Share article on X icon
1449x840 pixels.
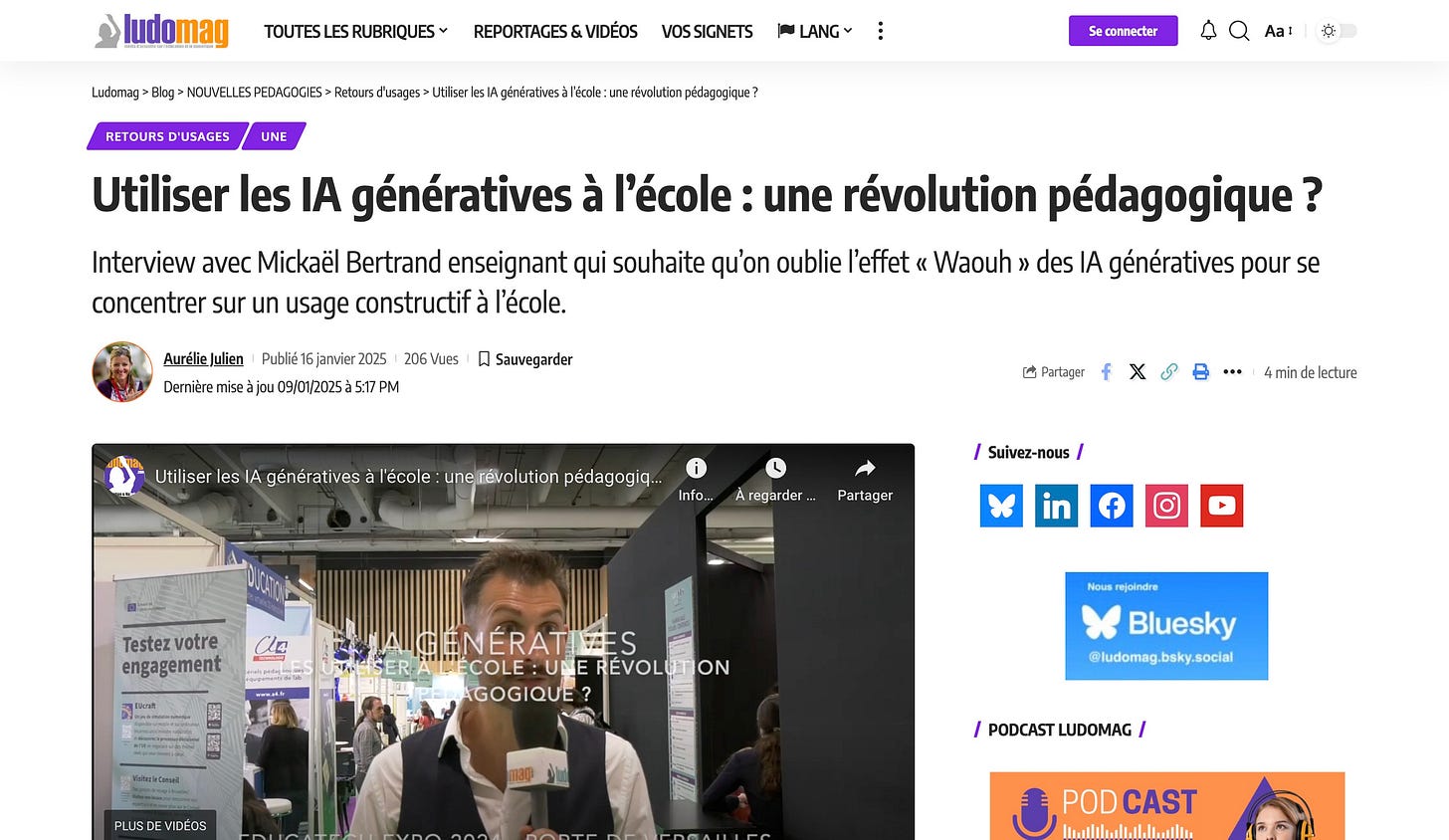(x=1138, y=372)
